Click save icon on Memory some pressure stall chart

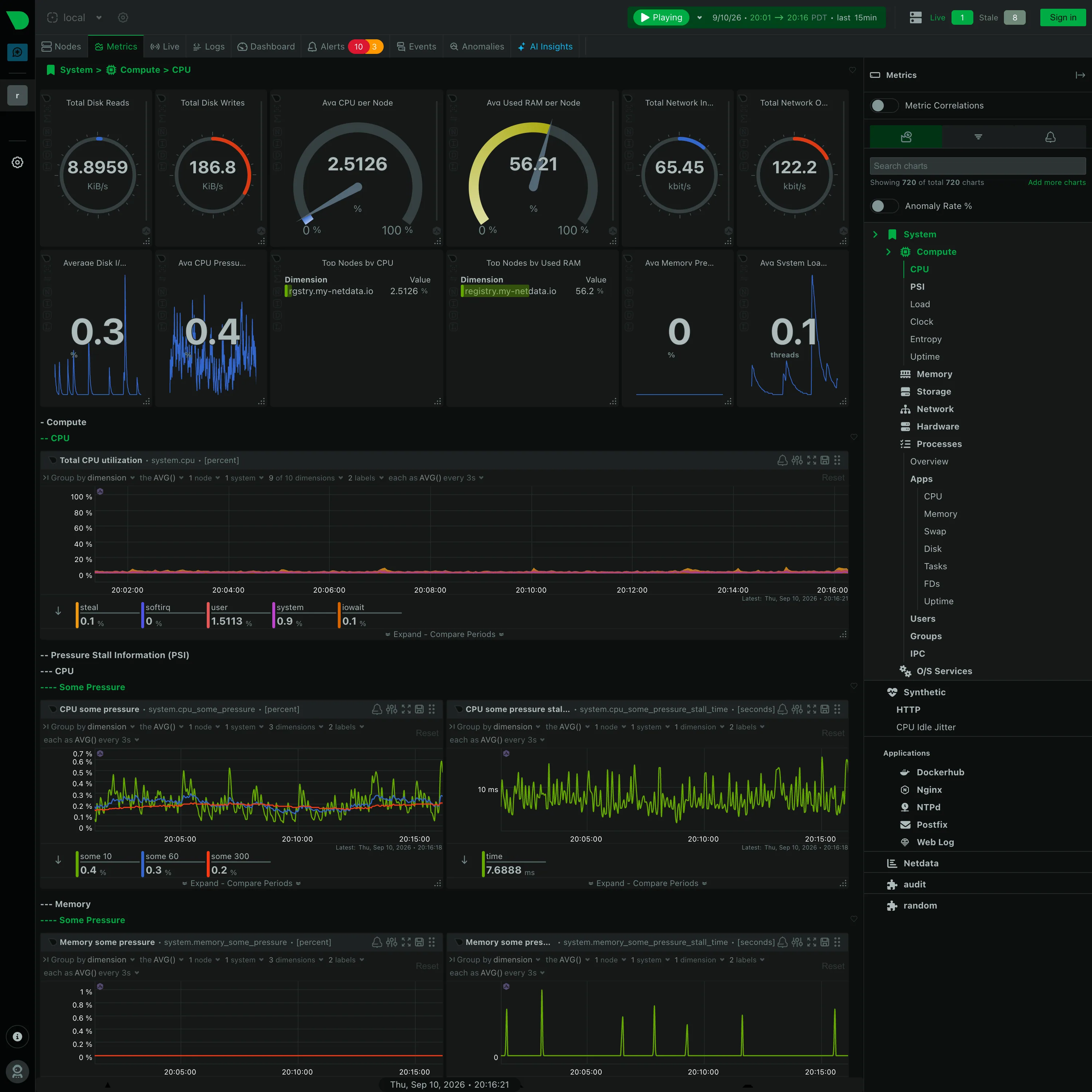(x=825, y=942)
